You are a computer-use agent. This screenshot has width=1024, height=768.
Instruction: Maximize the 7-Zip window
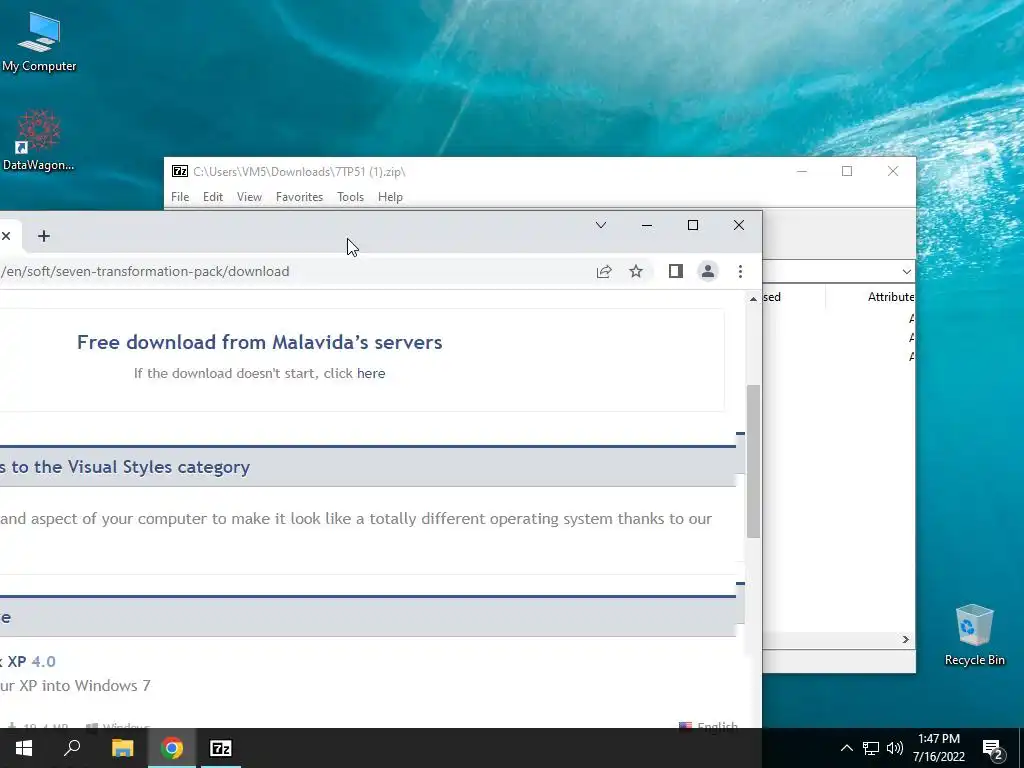point(847,171)
